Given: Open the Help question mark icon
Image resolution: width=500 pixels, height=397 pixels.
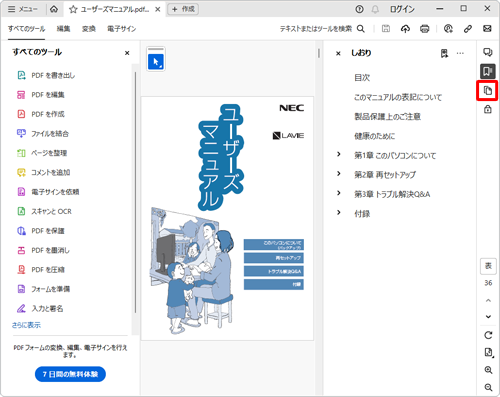Looking at the screenshot, I should pyautogui.click(x=359, y=9).
